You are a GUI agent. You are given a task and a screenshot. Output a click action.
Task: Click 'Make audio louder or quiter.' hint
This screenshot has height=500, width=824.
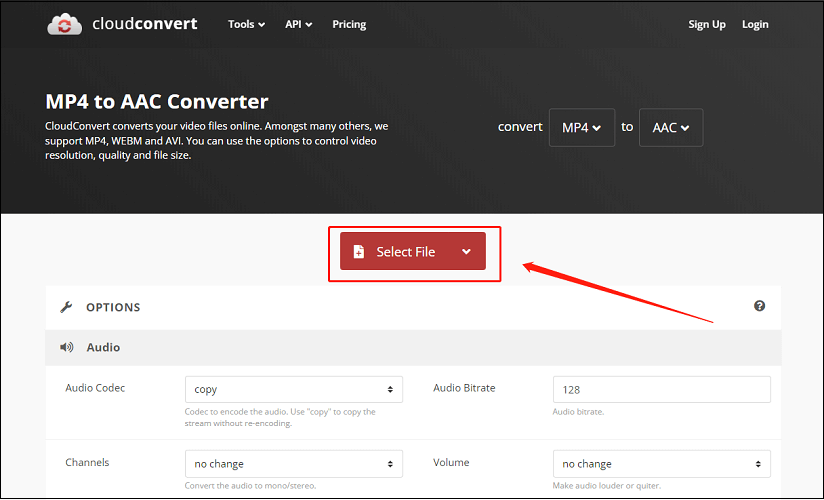606,486
